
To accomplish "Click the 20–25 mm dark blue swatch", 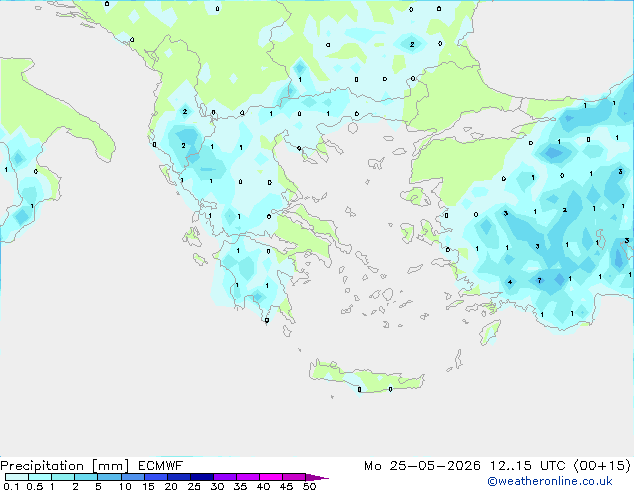I will (x=179, y=477).
